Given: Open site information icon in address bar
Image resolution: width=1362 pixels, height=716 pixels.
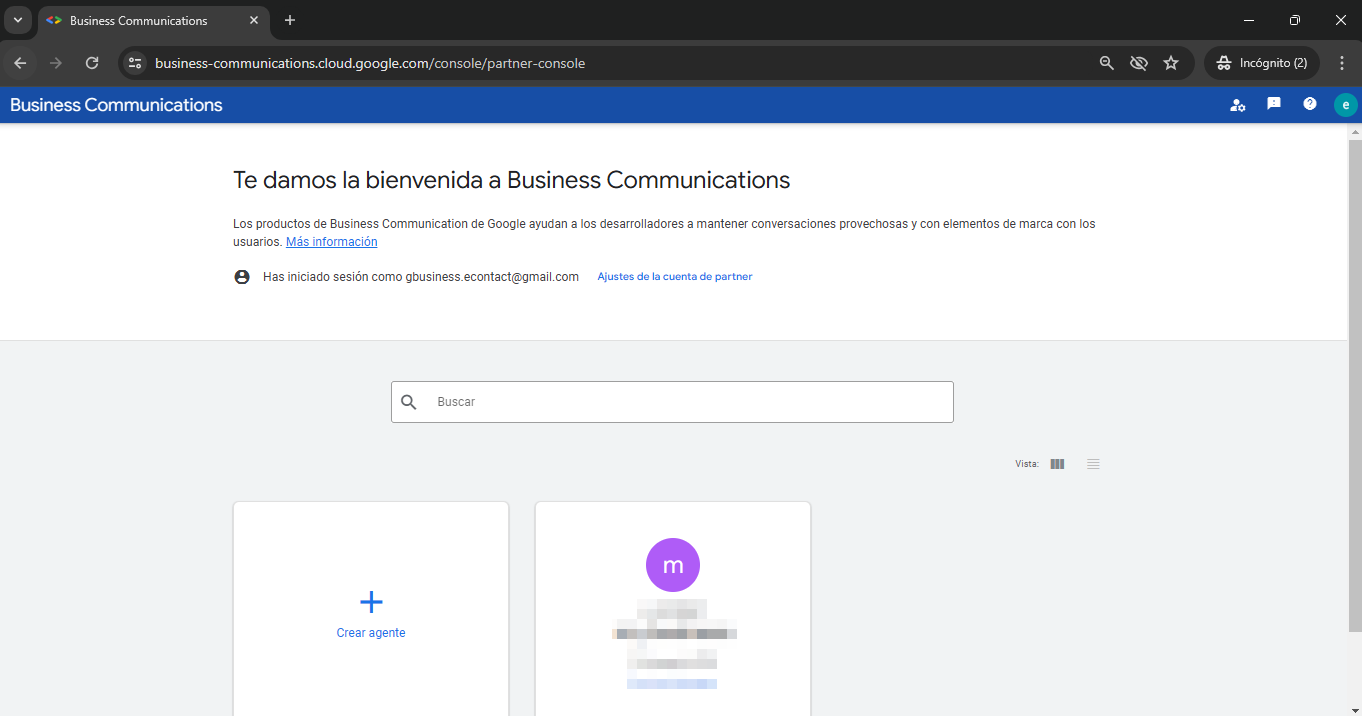Looking at the screenshot, I should tap(135, 63).
